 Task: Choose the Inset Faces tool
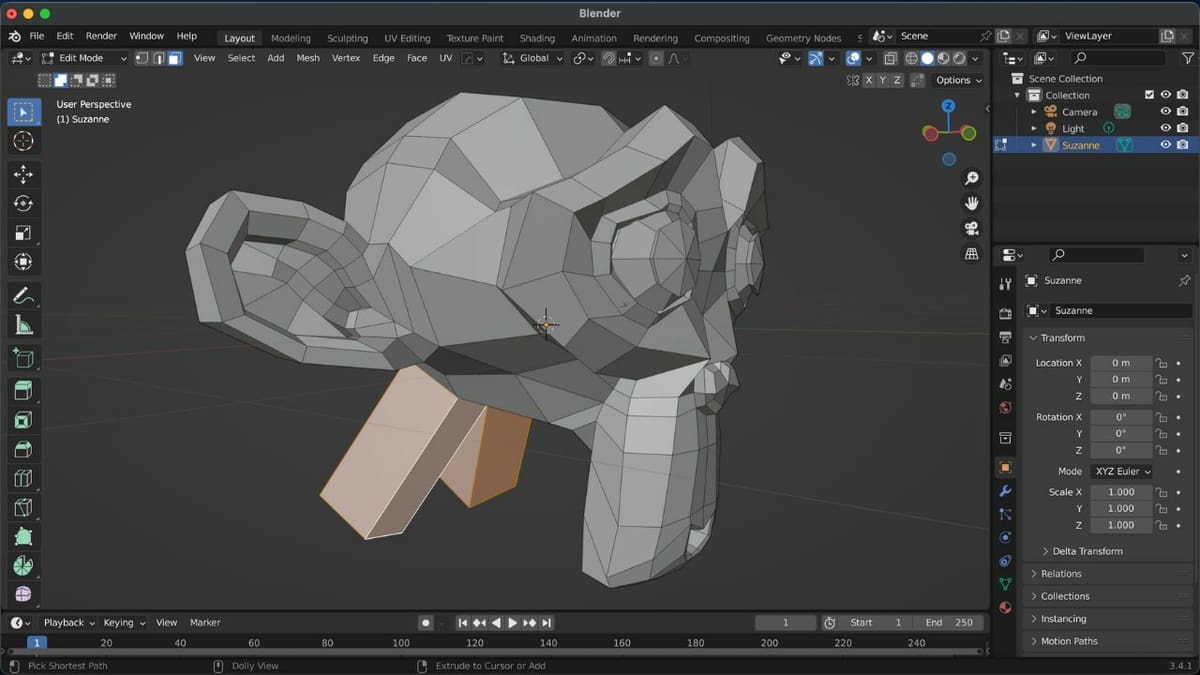[24, 420]
